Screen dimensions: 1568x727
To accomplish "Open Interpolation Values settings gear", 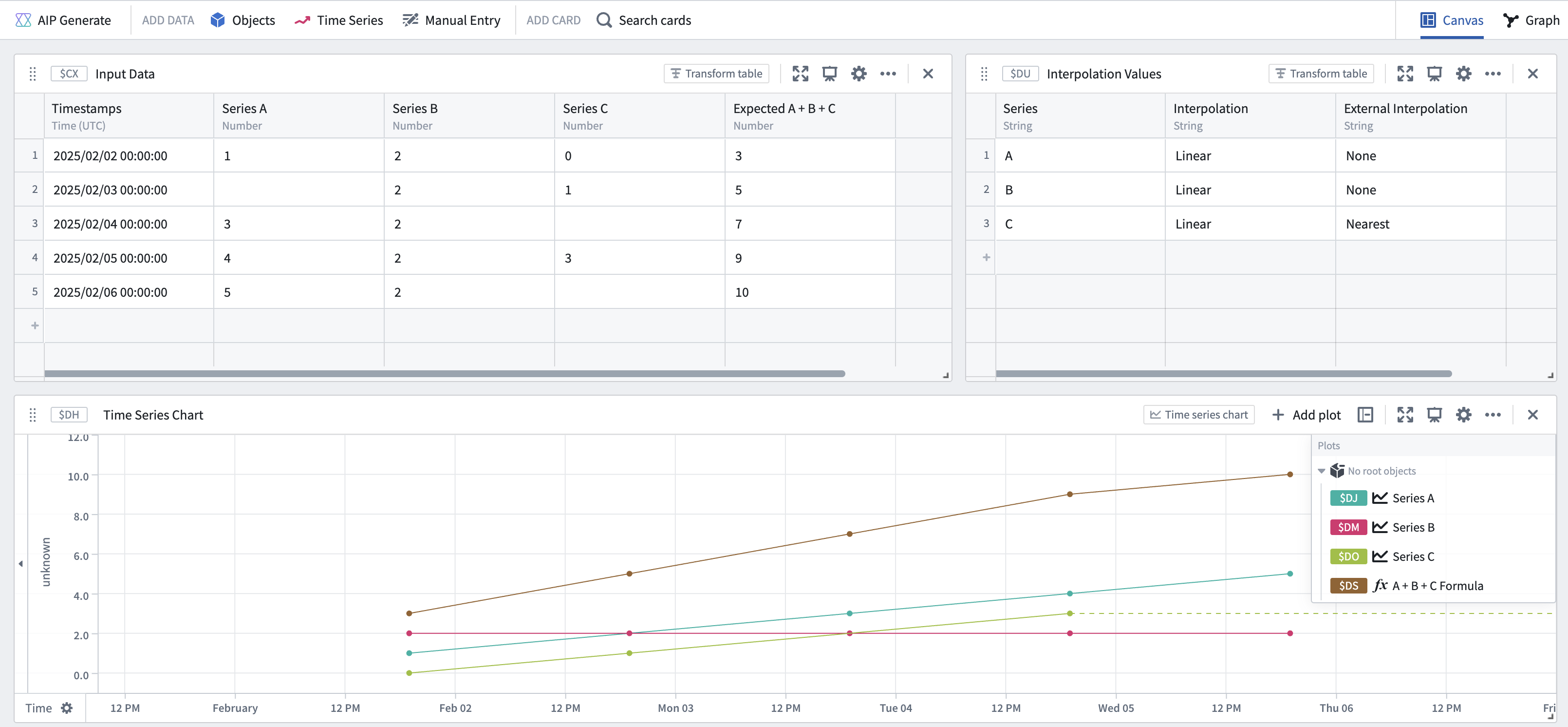I will (1463, 74).
